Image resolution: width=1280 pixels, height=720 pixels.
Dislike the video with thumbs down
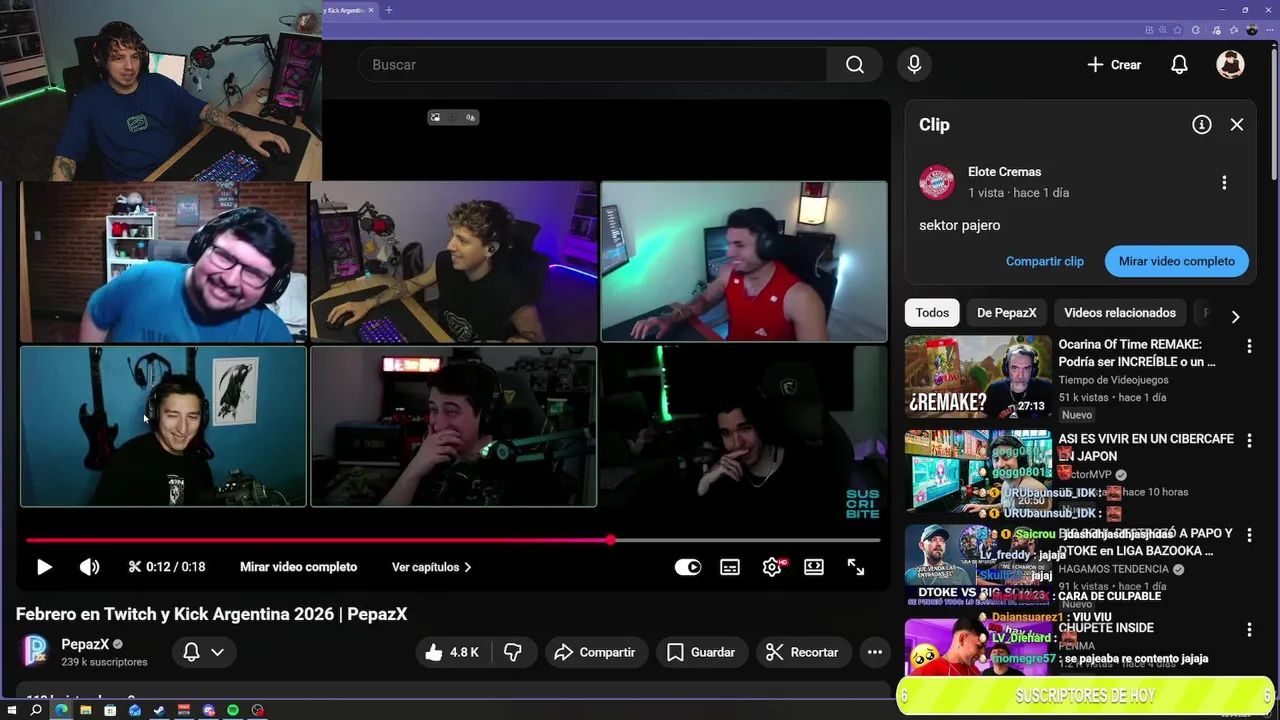point(513,652)
